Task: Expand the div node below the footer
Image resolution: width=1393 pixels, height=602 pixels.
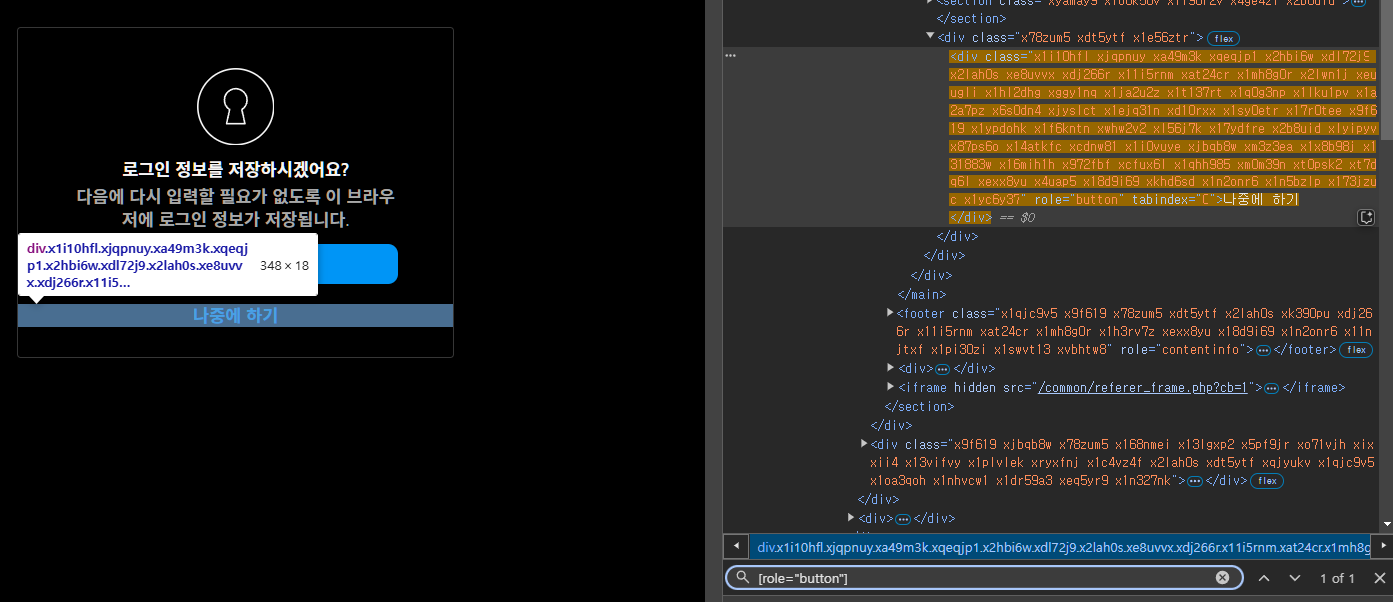Action: click(x=890, y=369)
